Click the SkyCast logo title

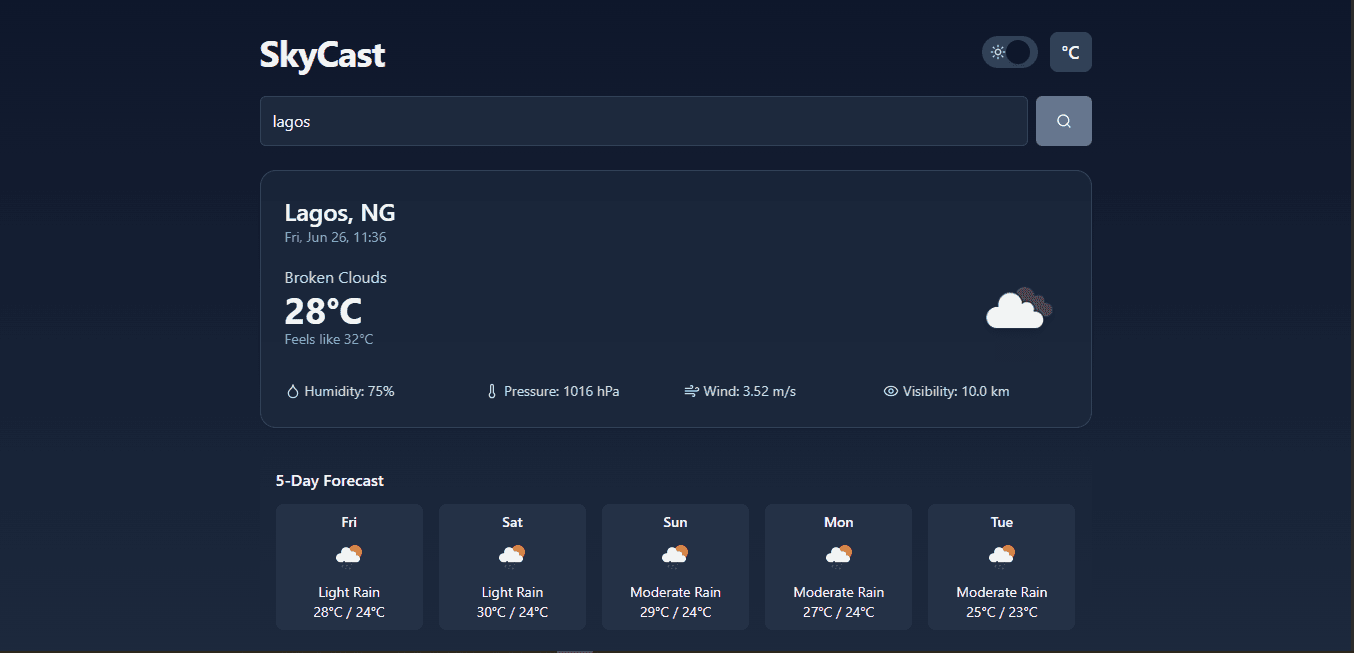click(x=322, y=54)
